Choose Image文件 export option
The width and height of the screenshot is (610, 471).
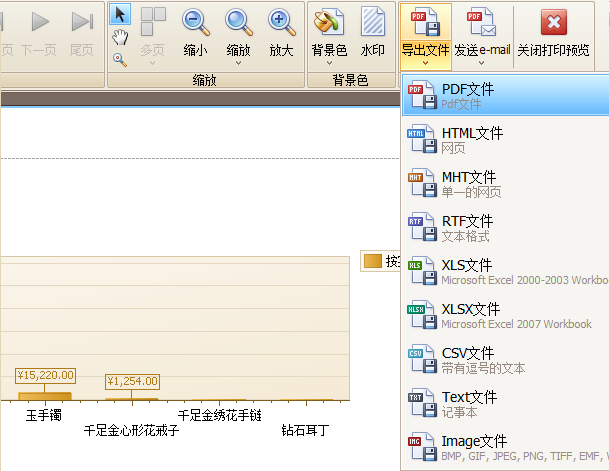click(505, 447)
